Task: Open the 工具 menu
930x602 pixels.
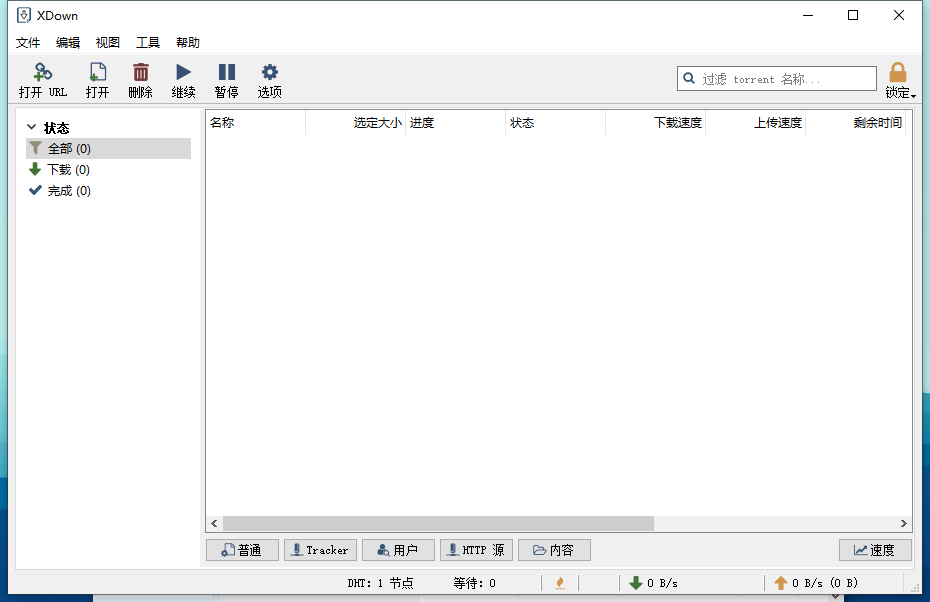Action: (x=148, y=42)
